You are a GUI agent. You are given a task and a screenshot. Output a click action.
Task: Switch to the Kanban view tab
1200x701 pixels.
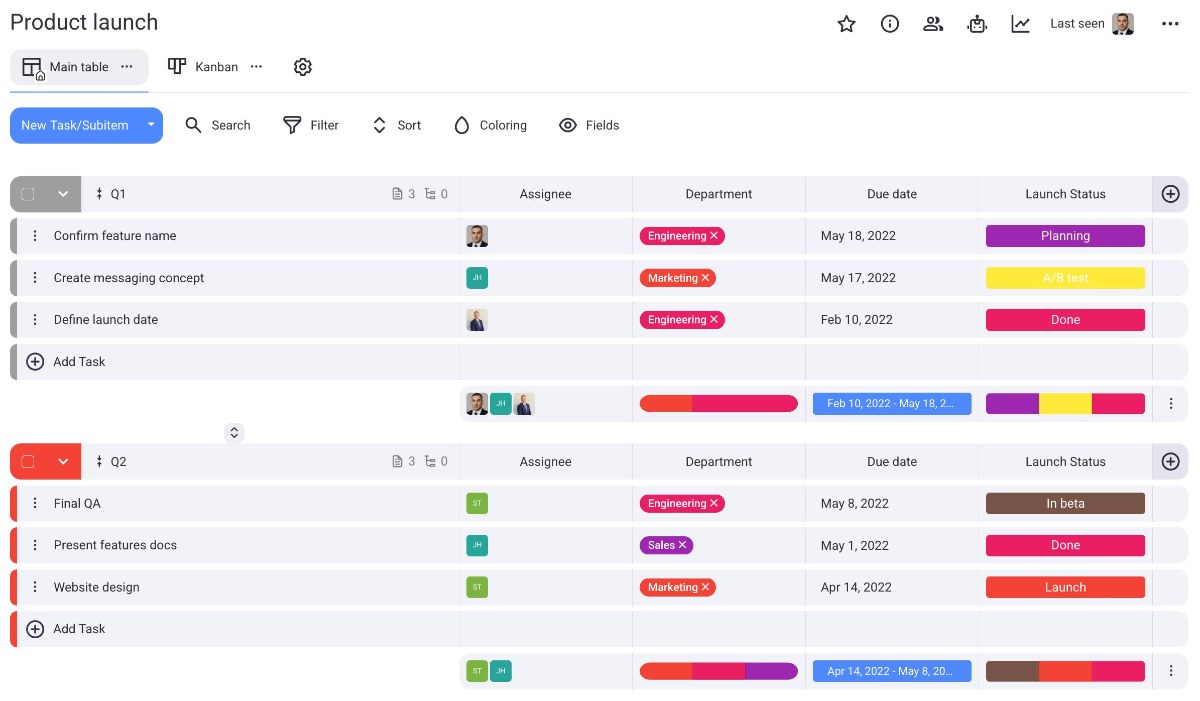204,67
